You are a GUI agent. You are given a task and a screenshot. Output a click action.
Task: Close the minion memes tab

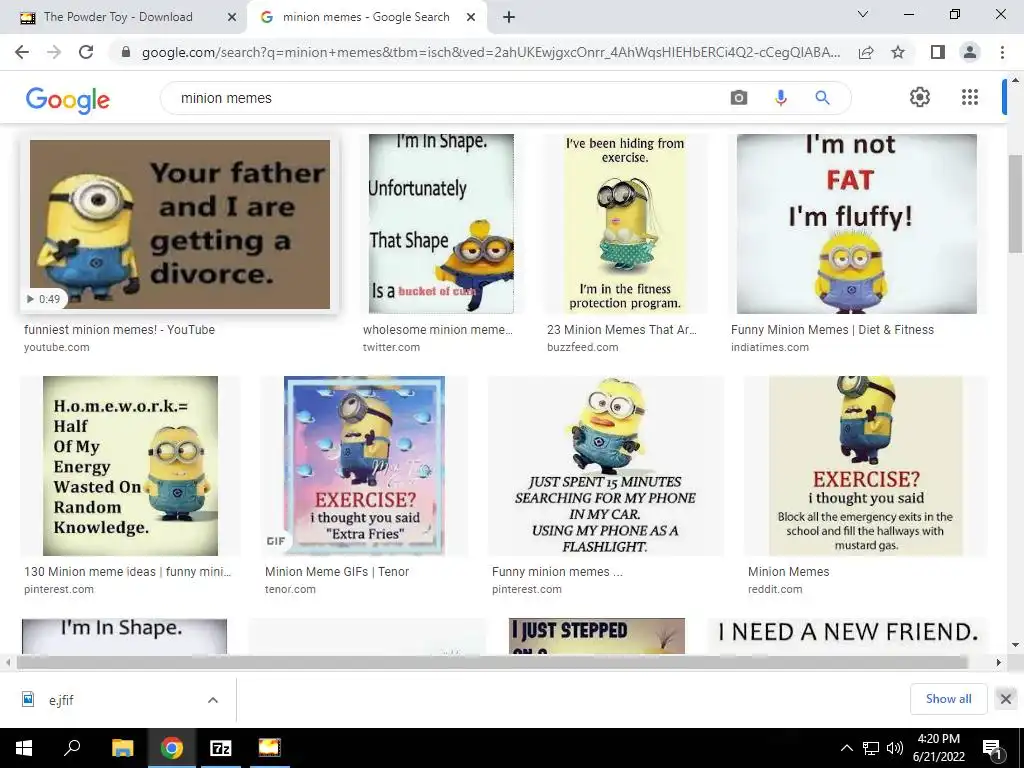click(x=471, y=17)
